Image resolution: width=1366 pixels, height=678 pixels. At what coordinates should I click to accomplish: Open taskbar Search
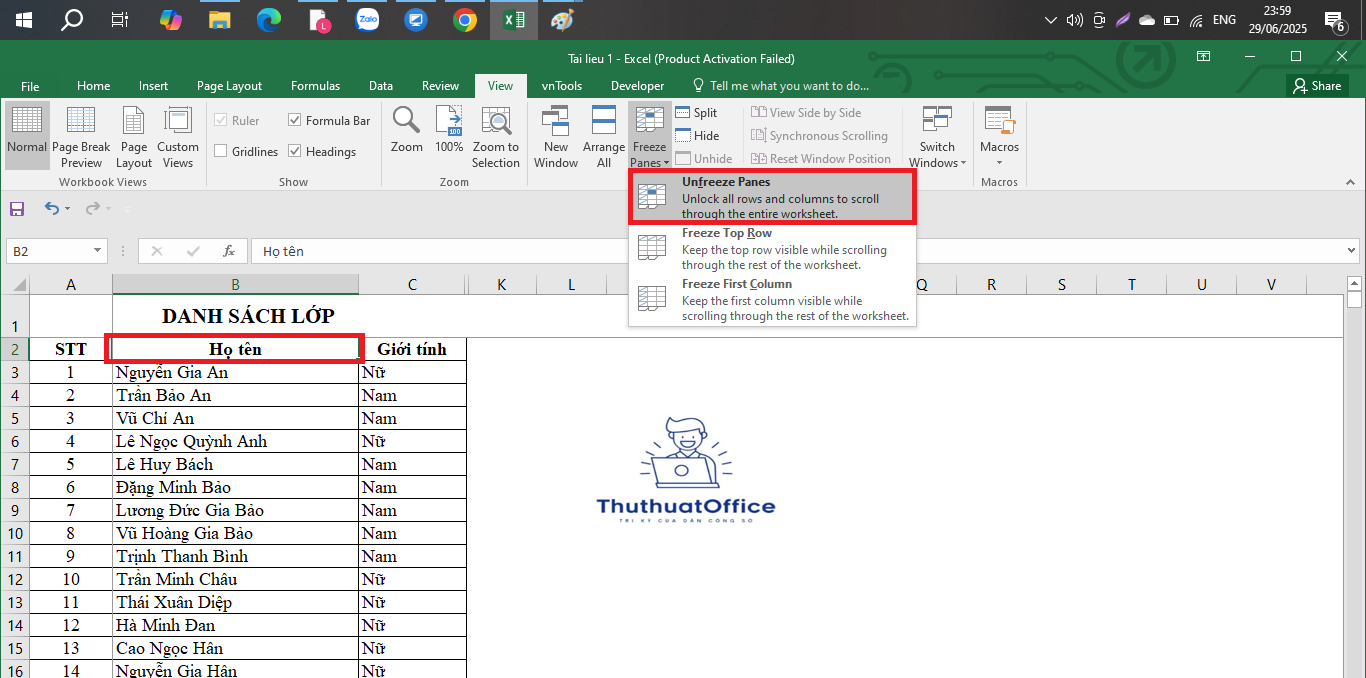pyautogui.click(x=72, y=20)
